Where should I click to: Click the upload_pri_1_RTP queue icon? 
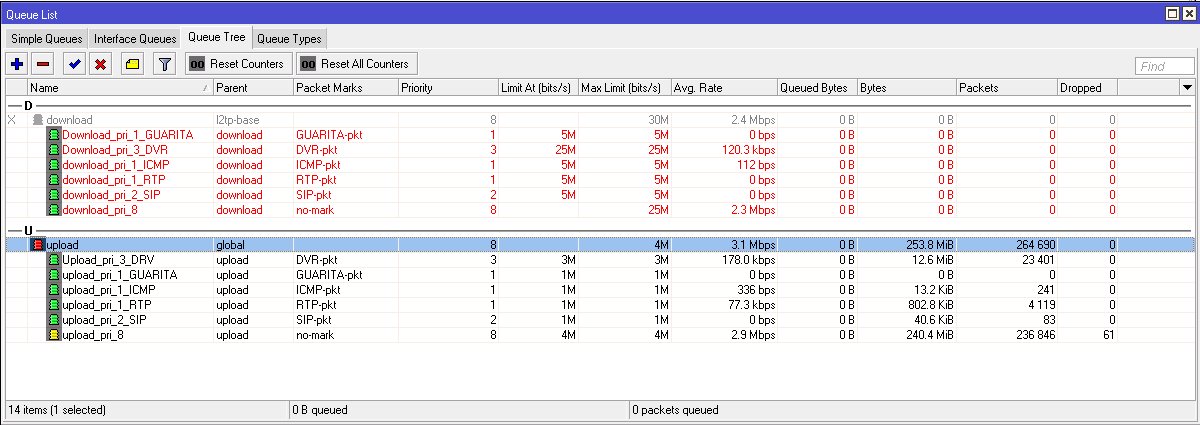(x=54, y=305)
